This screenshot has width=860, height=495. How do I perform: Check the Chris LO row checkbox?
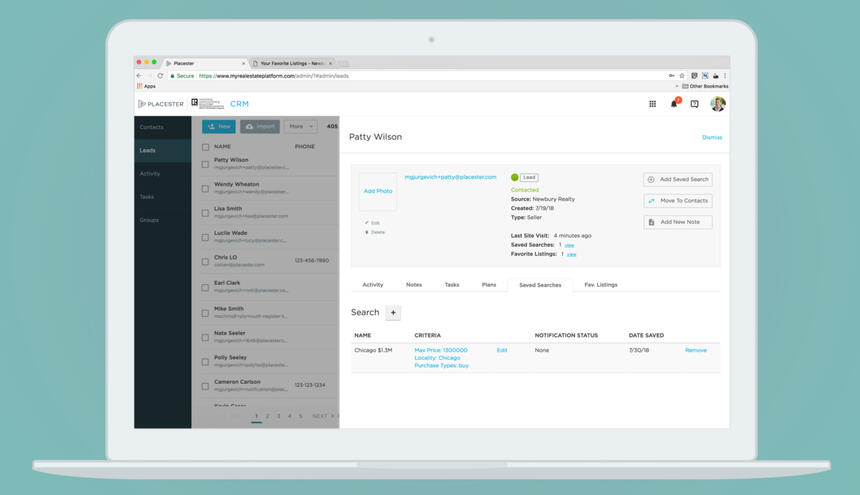(x=205, y=261)
